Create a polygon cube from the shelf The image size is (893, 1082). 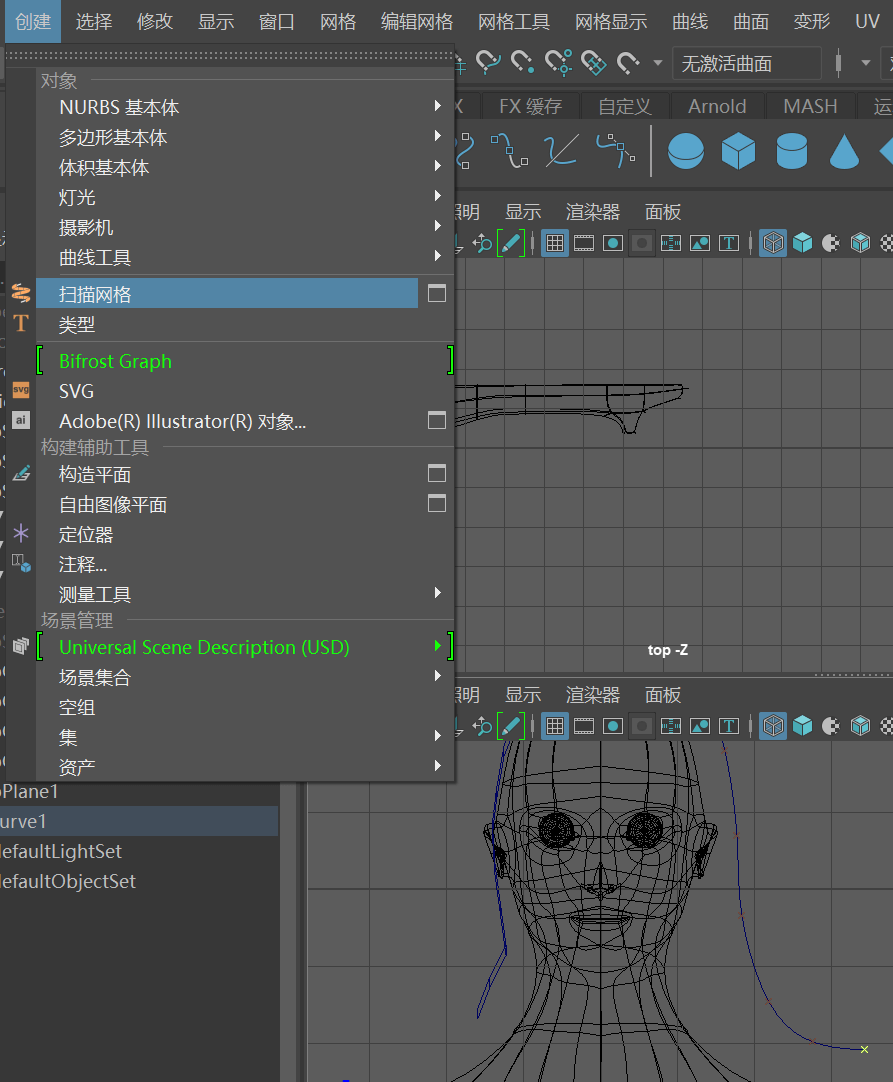(x=738, y=150)
